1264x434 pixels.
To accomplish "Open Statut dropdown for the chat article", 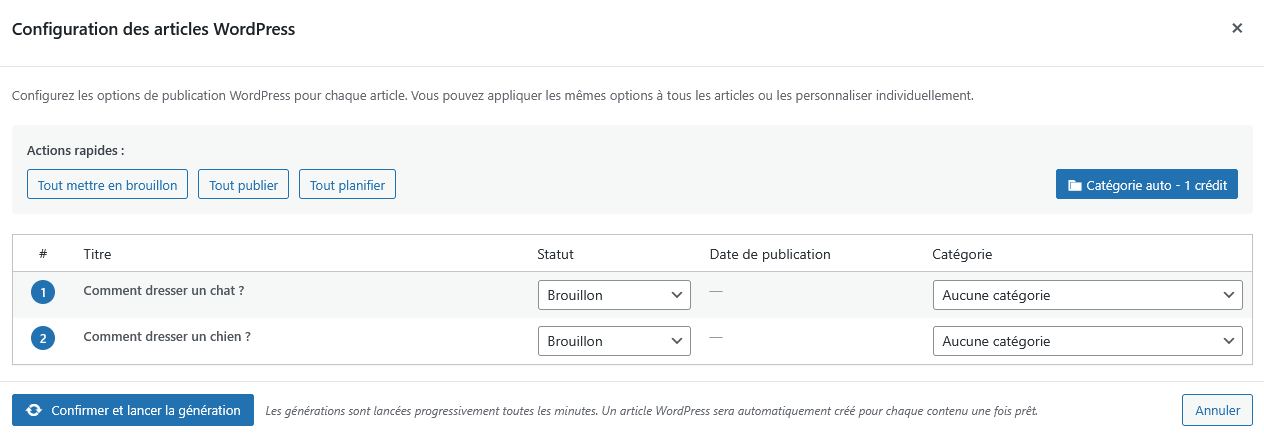I will [614, 295].
